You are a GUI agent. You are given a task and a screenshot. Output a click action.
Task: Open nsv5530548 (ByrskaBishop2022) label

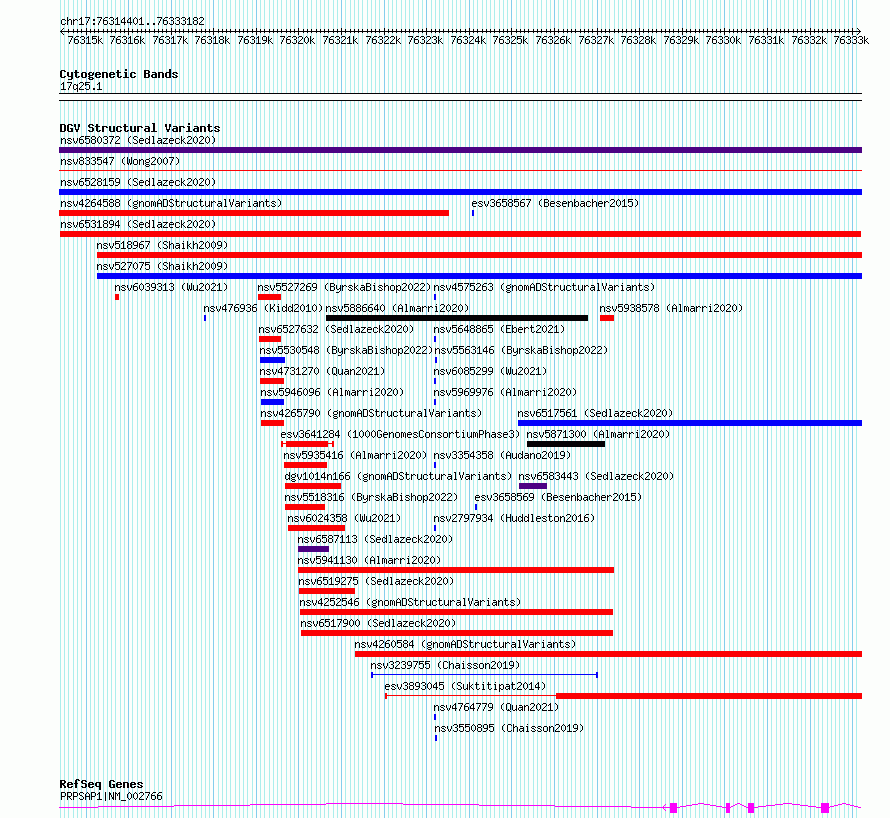click(x=346, y=350)
